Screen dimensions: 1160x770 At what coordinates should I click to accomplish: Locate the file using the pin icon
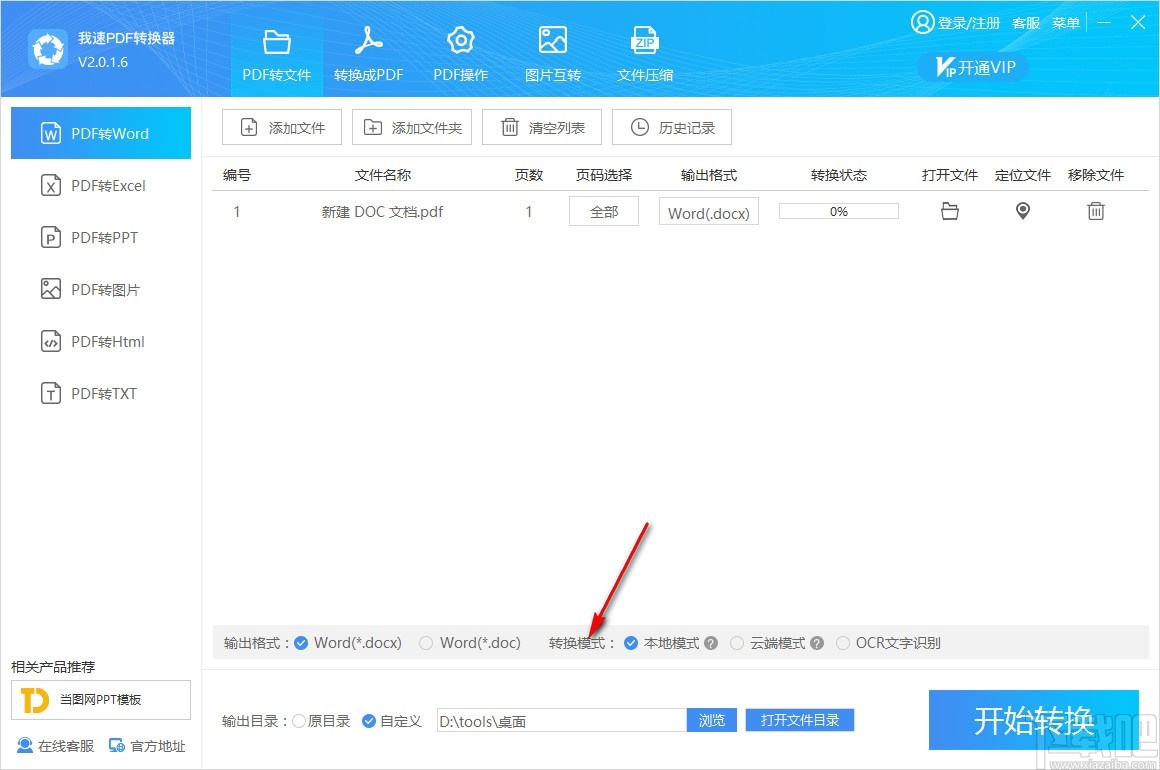coord(1022,211)
